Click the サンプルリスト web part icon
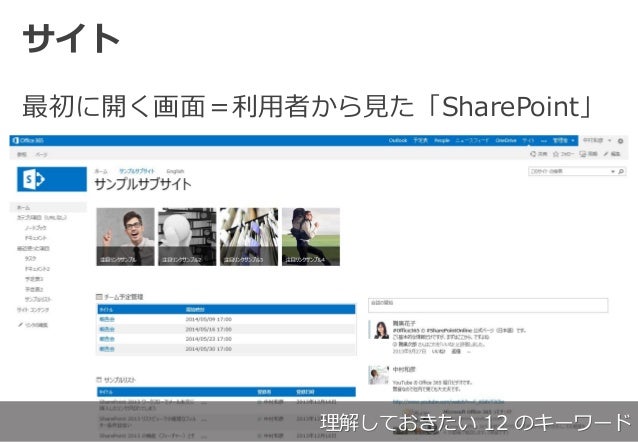The width and height of the screenshot is (638, 442). [x=99, y=380]
